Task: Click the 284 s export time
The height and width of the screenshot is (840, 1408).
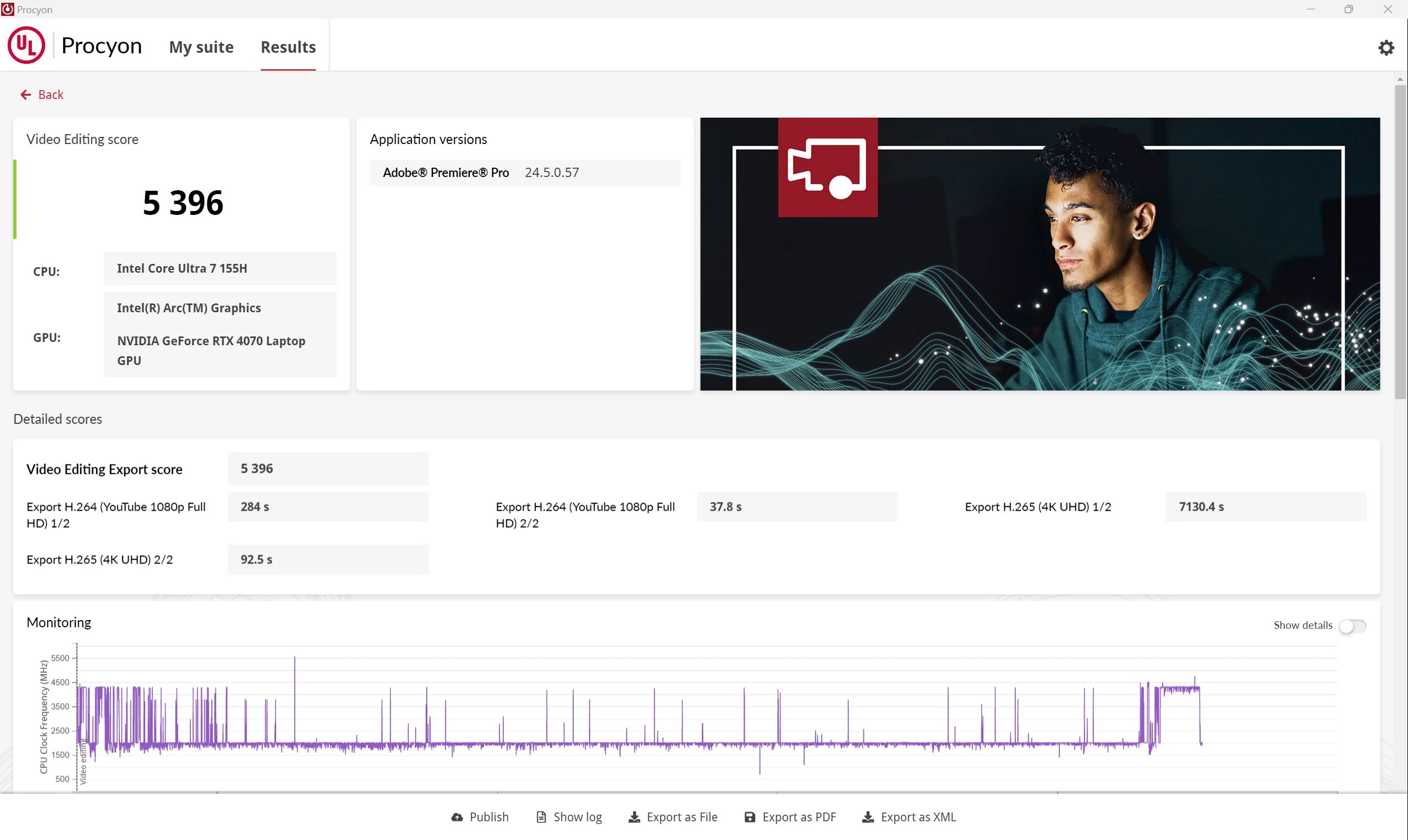Action: (255, 507)
